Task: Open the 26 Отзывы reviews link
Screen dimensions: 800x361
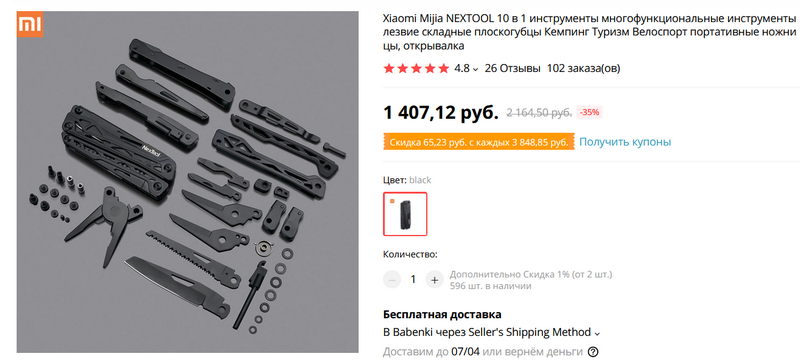Action: 512,68
